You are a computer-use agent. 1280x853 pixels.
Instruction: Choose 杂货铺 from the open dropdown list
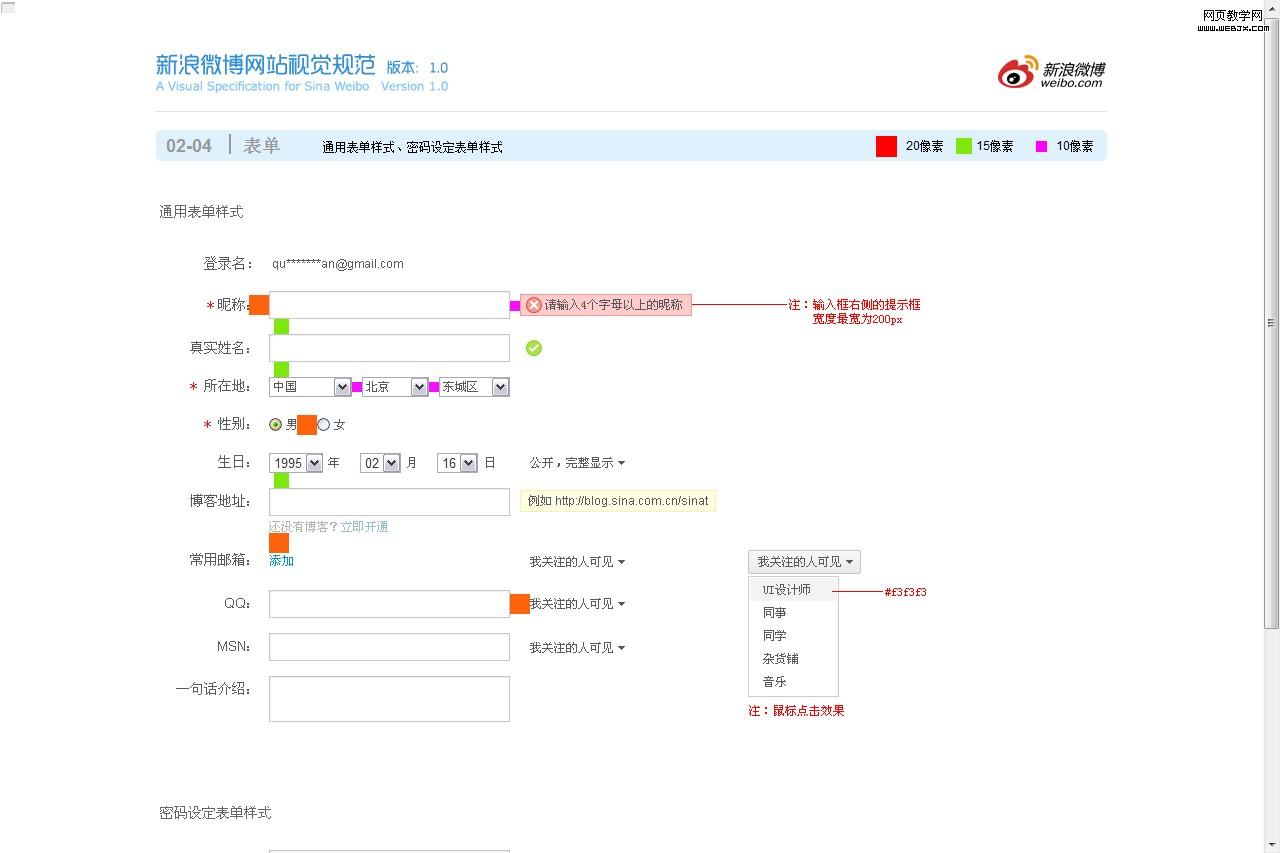[x=781, y=659]
